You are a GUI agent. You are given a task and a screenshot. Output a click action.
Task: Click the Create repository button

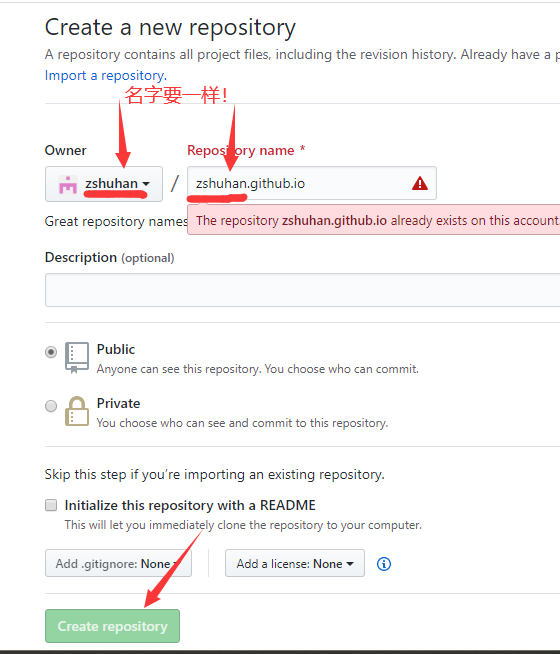(113, 626)
